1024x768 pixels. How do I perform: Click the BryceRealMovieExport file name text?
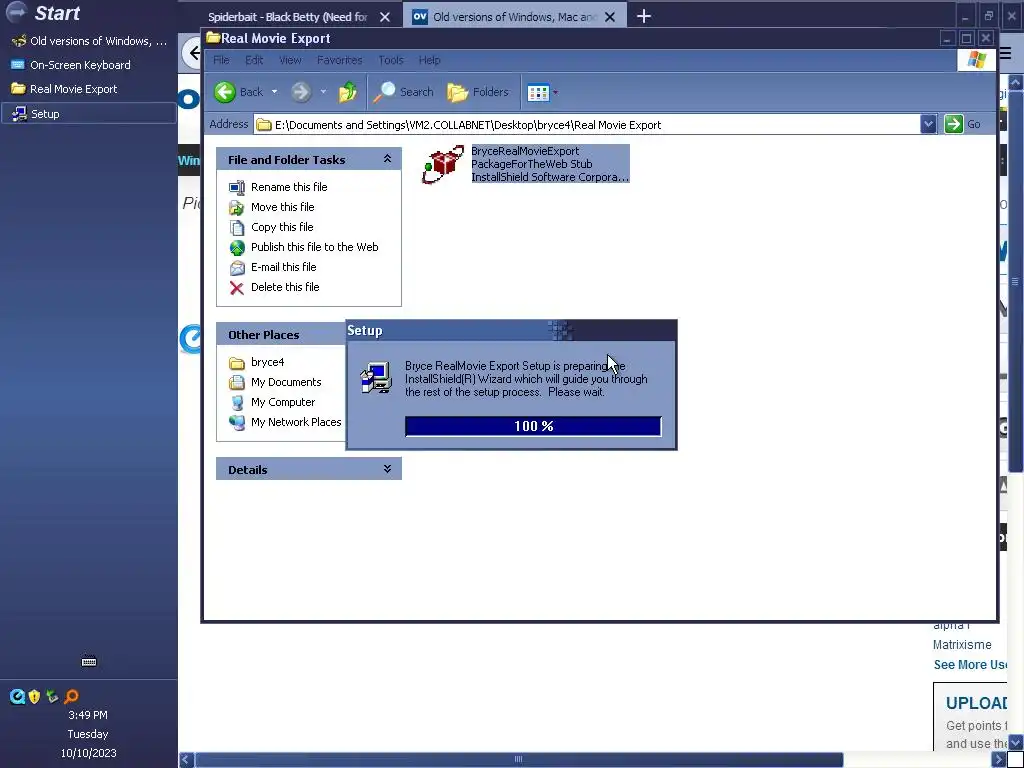tap(525, 151)
